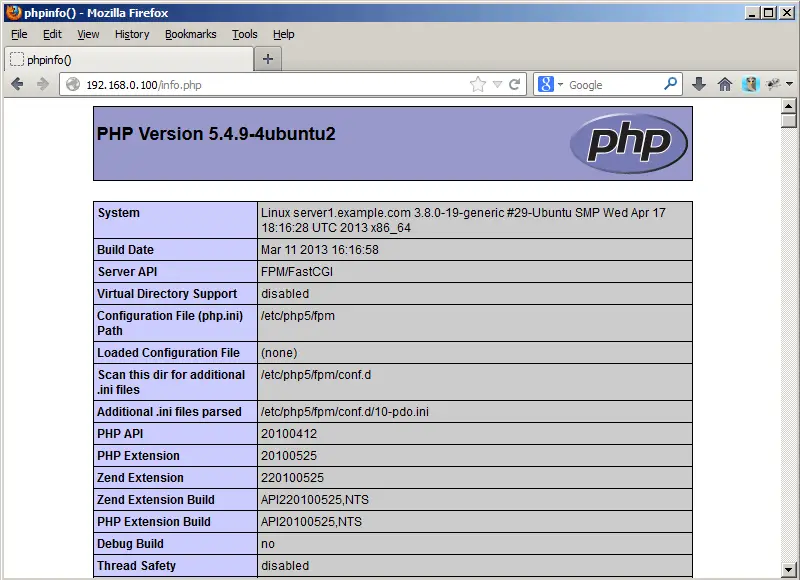
Task: Go forward with the Forward arrow
Action: point(43,84)
